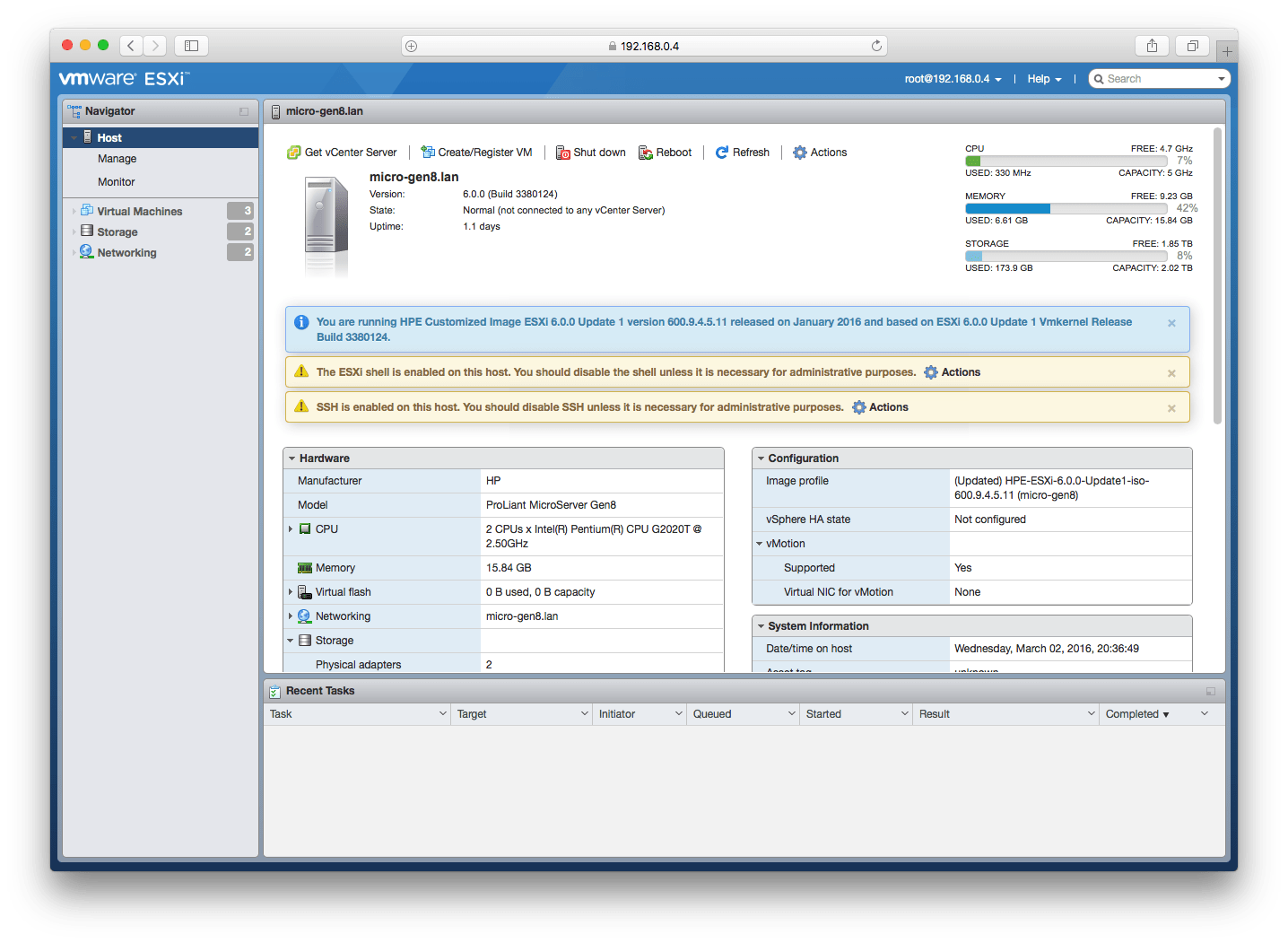Click the Storage usage bar
Screen dimensions: 1288x943
(x=1066, y=256)
